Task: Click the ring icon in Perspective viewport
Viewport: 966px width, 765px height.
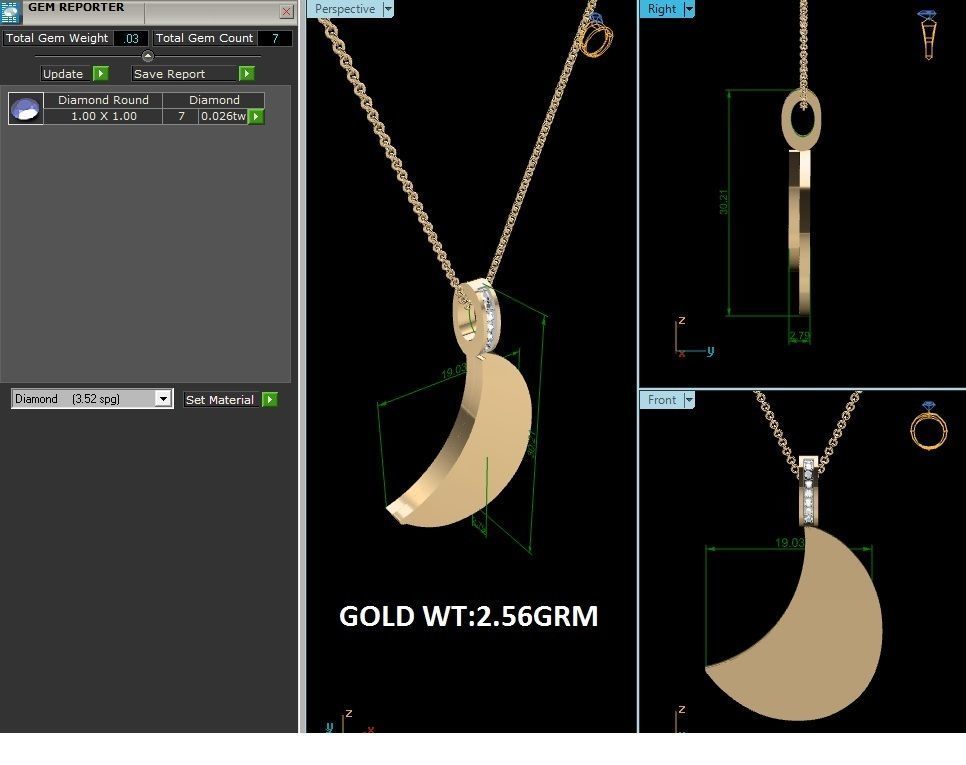Action: point(596,35)
